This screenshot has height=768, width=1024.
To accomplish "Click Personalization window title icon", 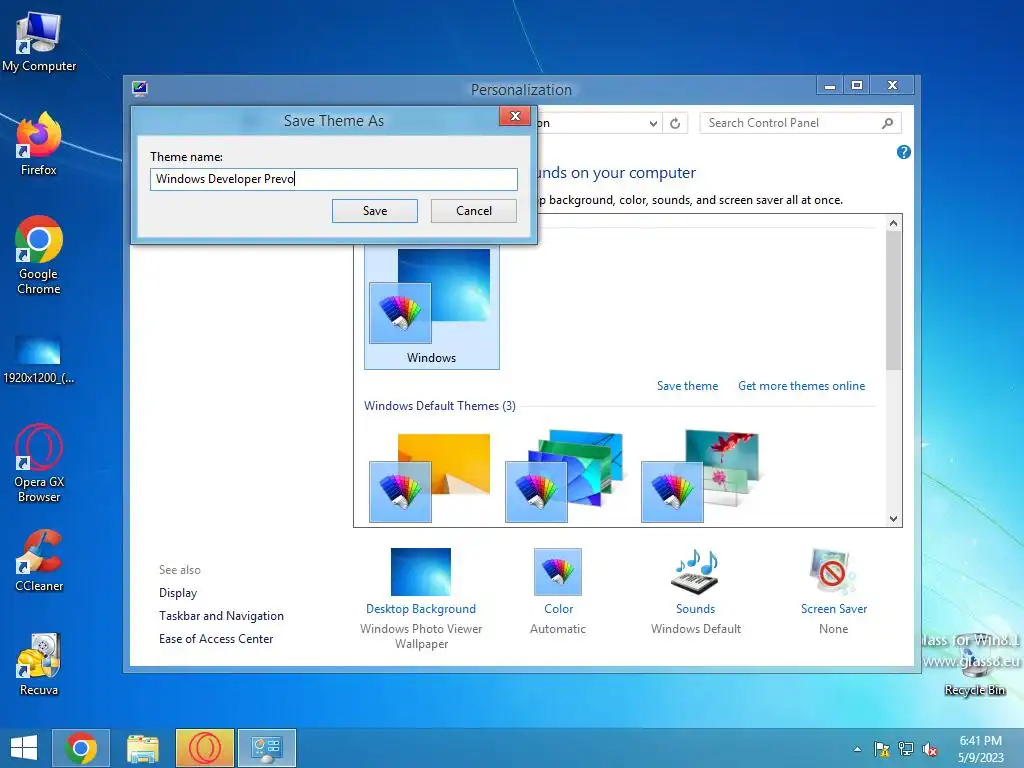I will (x=140, y=88).
